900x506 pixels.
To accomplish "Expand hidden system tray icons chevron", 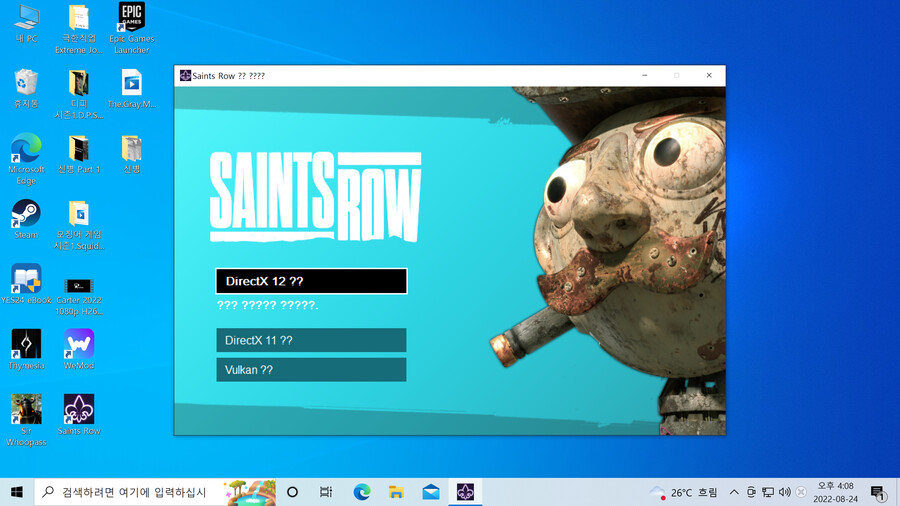I will click(x=734, y=492).
